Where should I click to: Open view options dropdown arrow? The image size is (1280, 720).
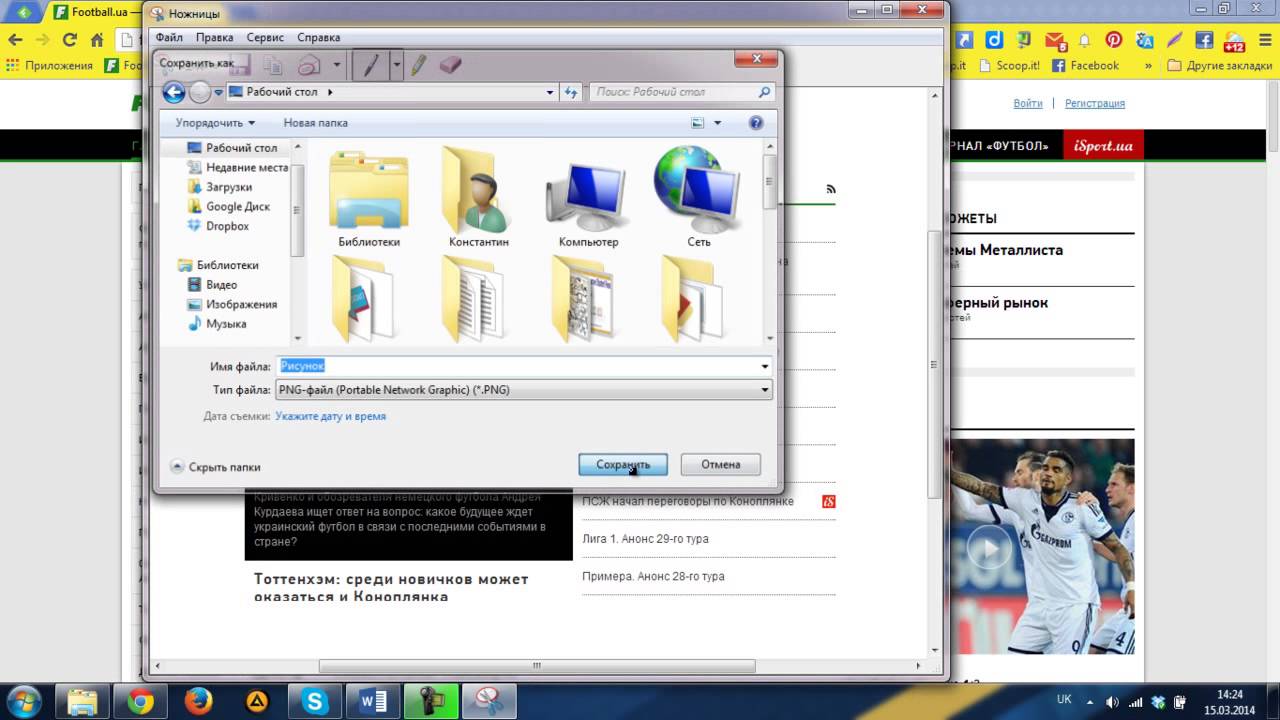point(718,123)
